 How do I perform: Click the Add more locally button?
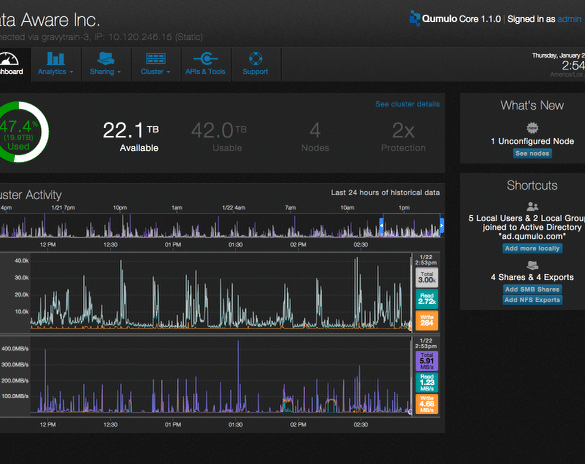[x=532, y=248]
